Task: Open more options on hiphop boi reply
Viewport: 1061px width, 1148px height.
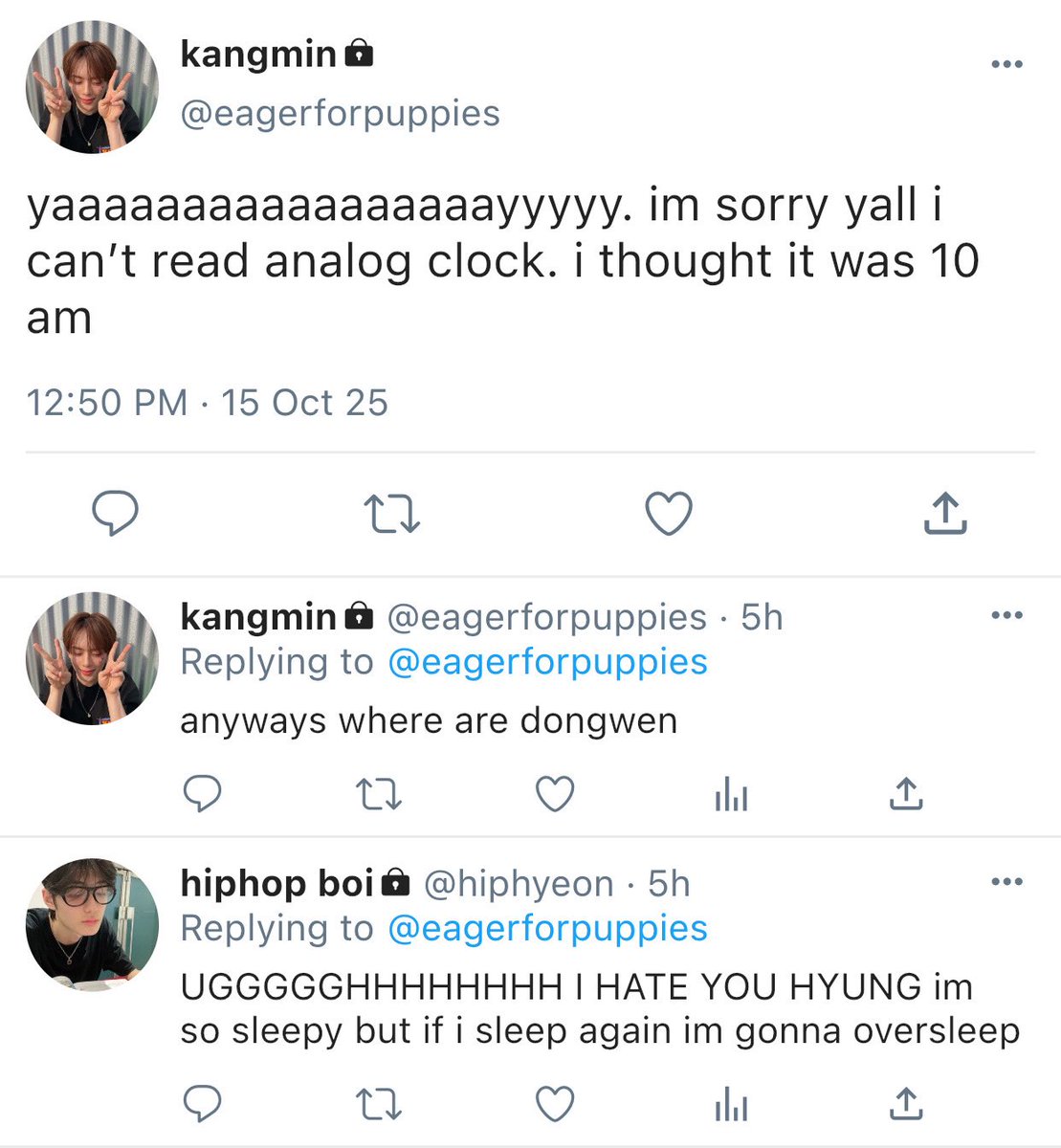Action: pos(1006,882)
